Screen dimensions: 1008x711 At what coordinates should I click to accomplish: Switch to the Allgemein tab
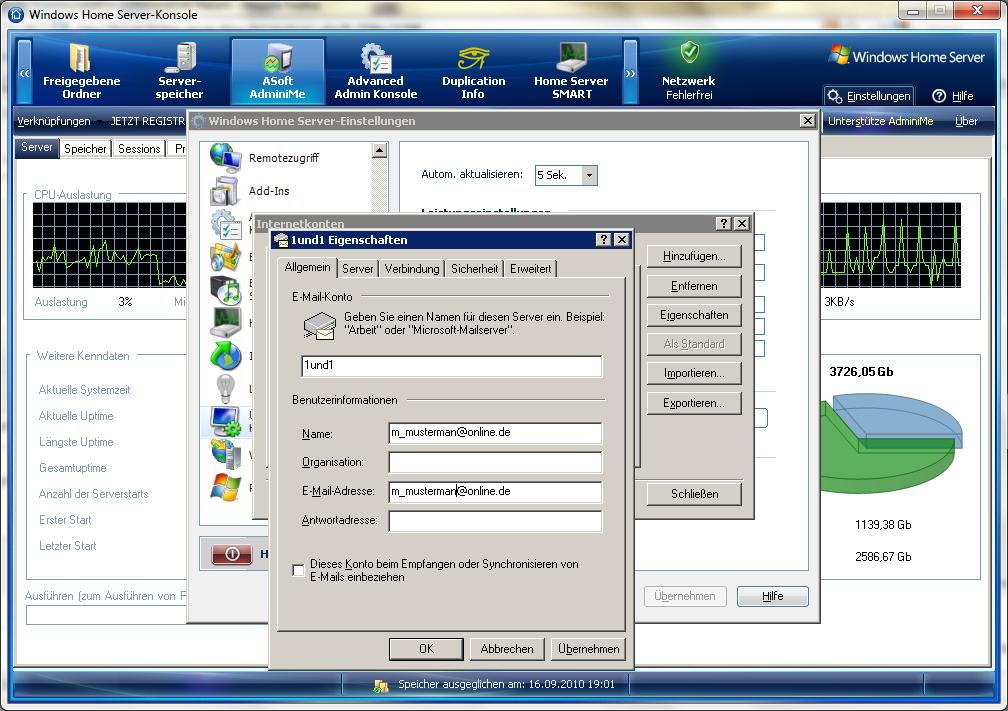tap(307, 267)
